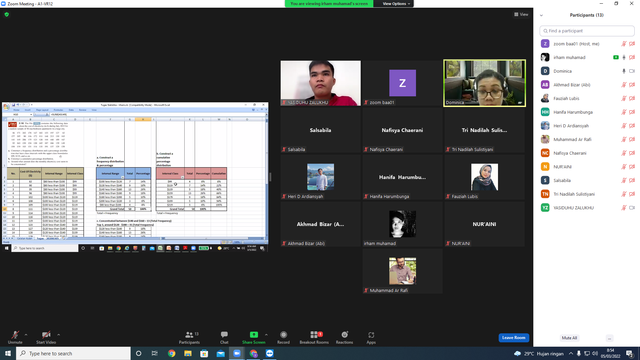Open the more options ellipsis in Participants panel
This screenshot has width=640, height=360.
click(x=609, y=338)
